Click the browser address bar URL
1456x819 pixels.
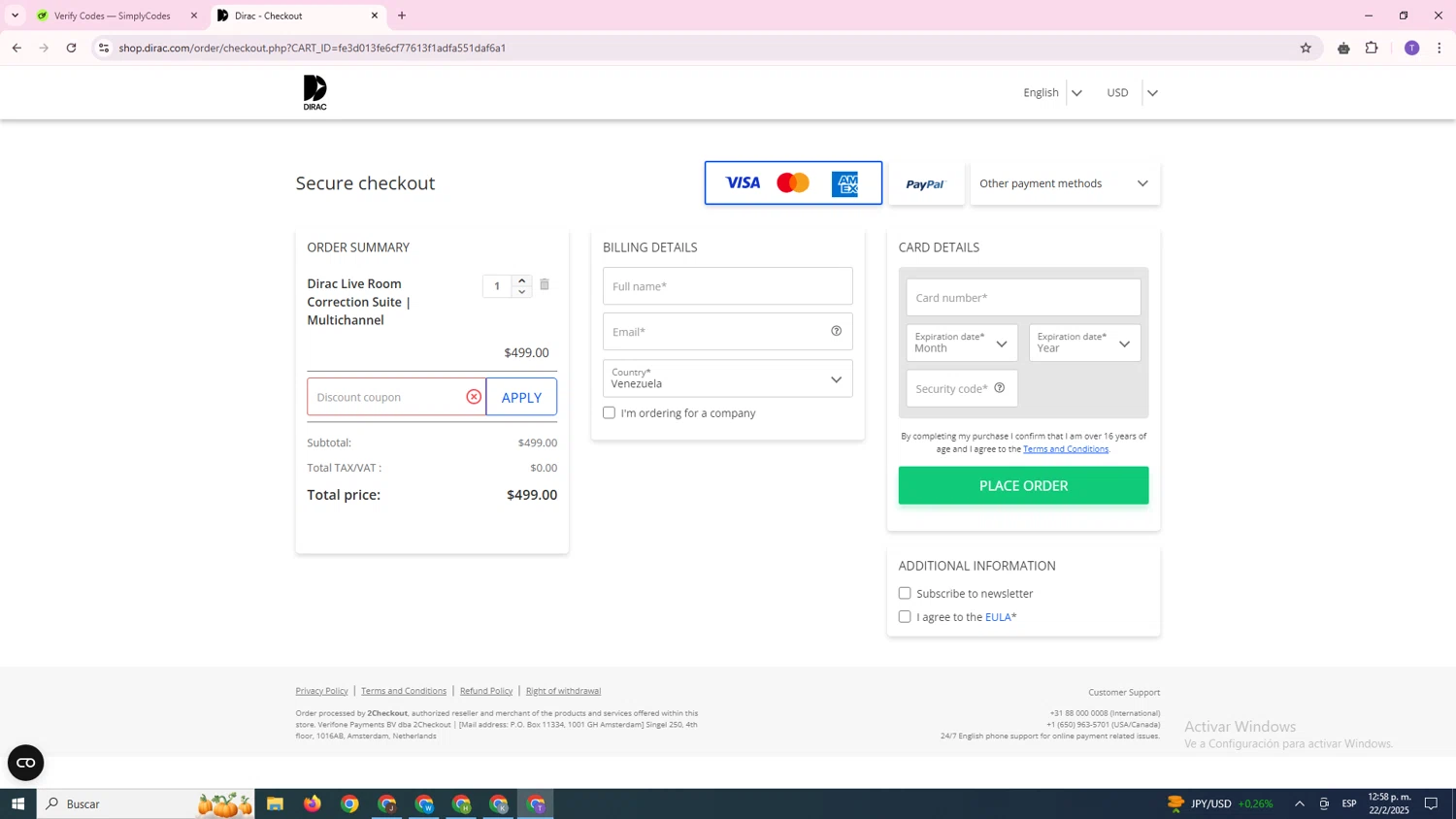tap(313, 48)
